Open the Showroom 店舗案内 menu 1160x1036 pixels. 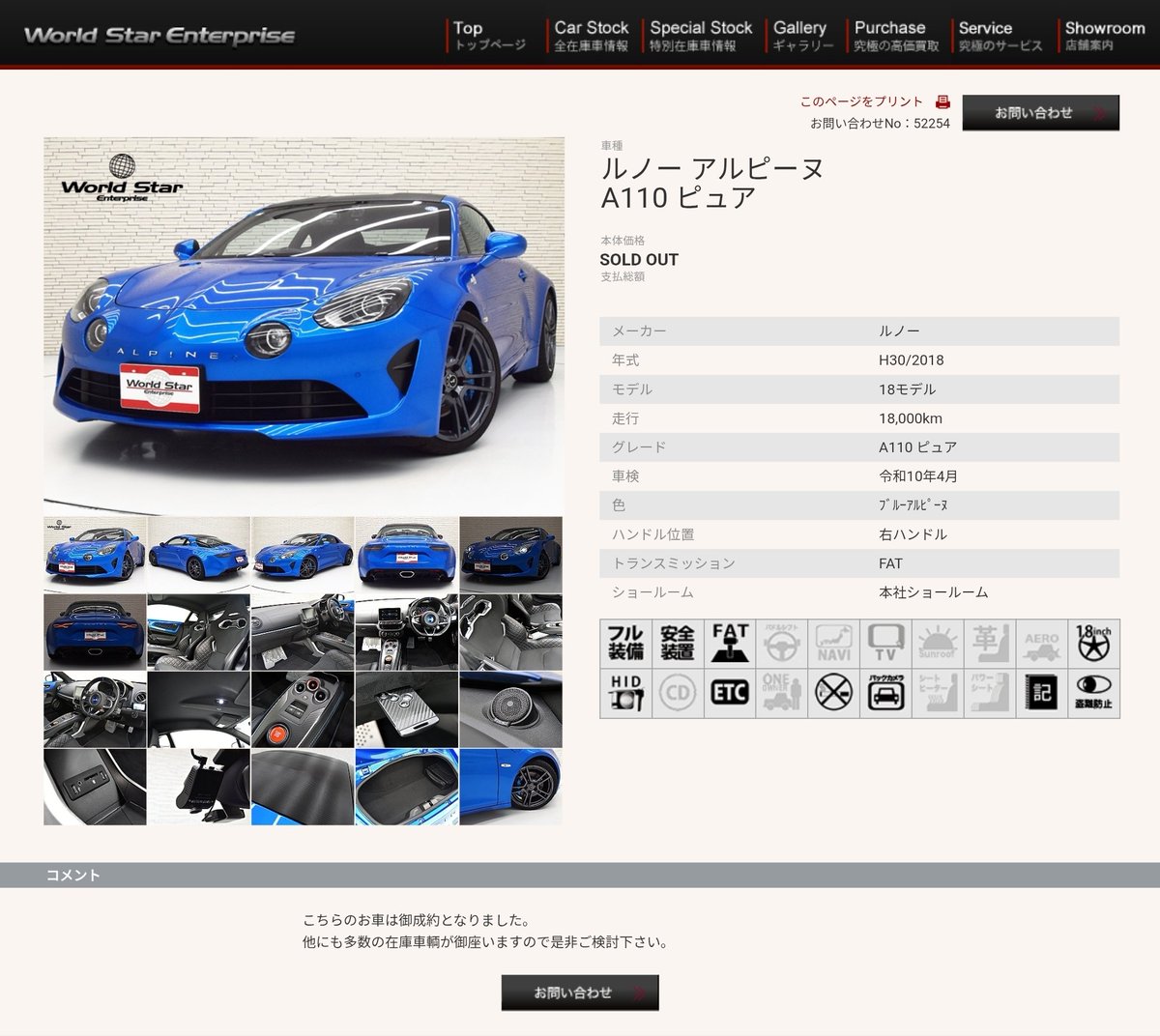[1104, 36]
